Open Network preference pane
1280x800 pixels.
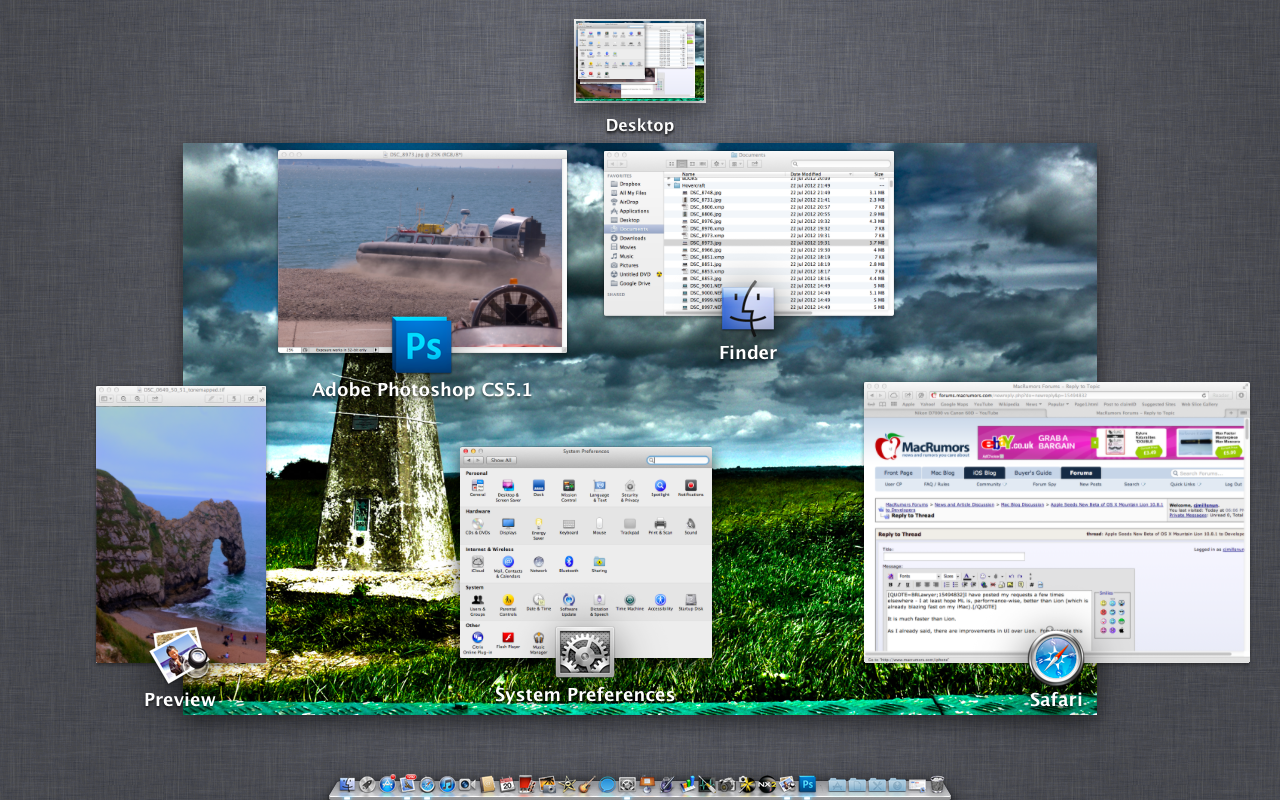(x=539, y=565)
